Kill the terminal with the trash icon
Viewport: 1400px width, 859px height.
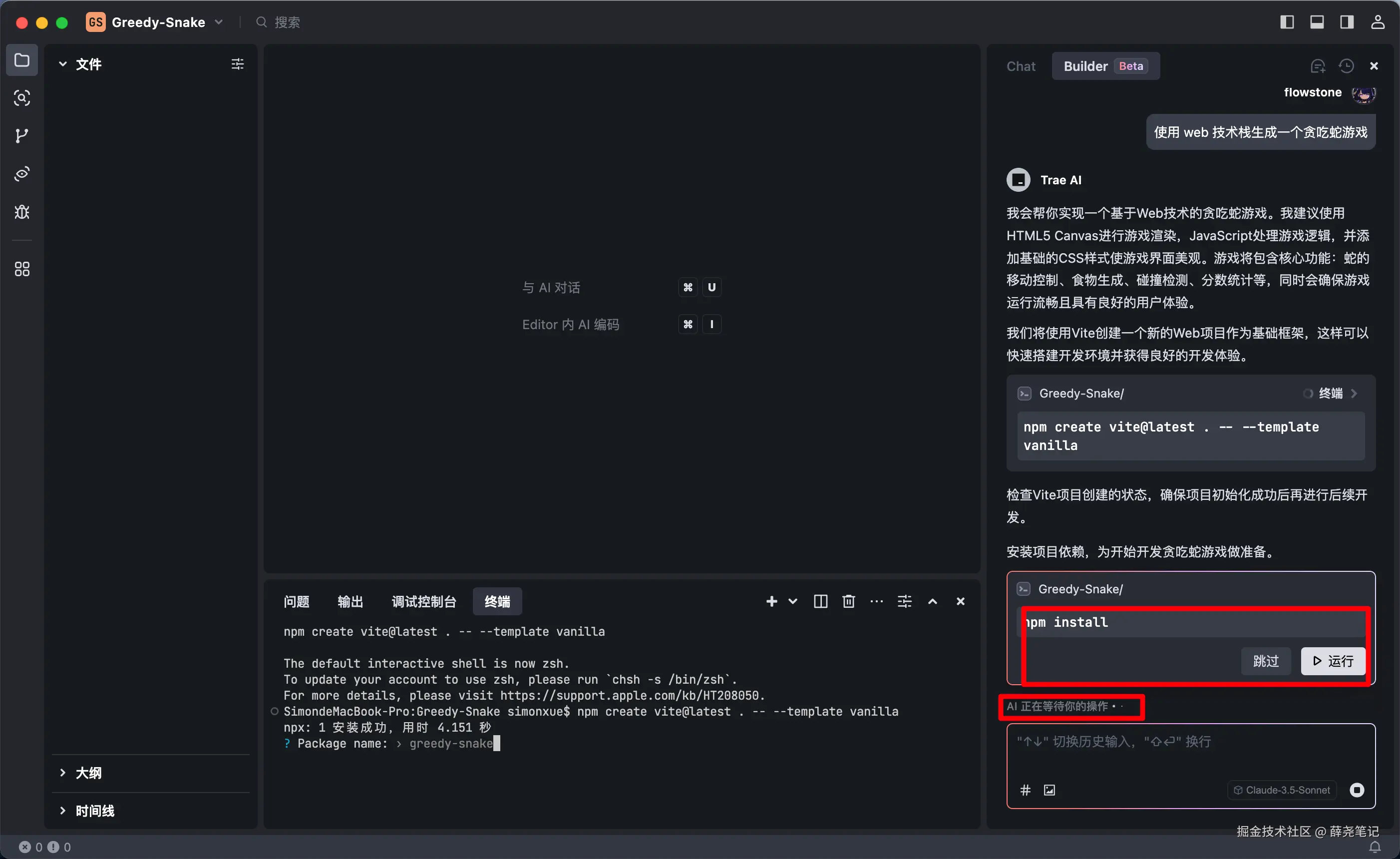pos(848,601)
